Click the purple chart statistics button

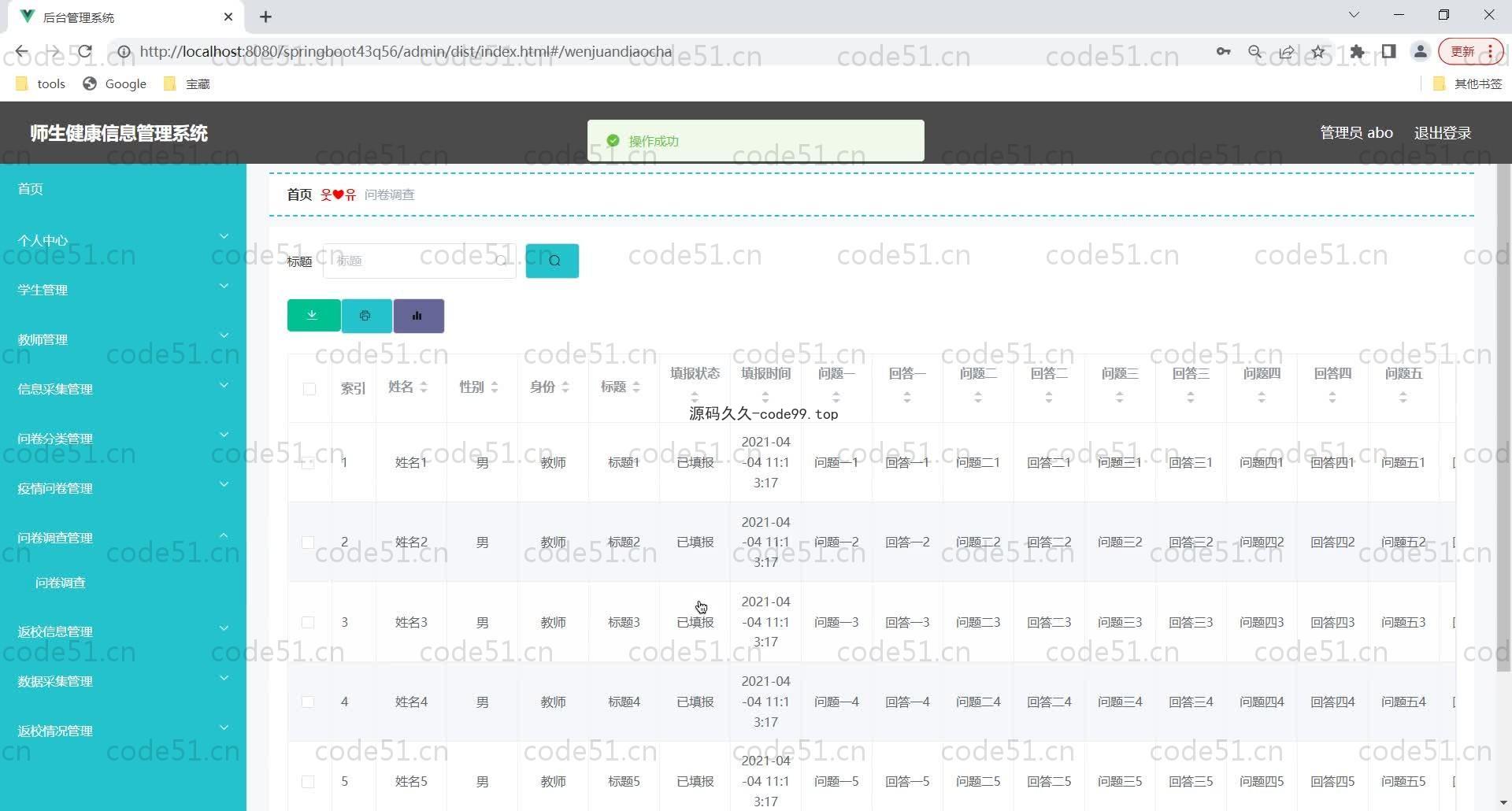pyautogui.click(x=418, y=316)
